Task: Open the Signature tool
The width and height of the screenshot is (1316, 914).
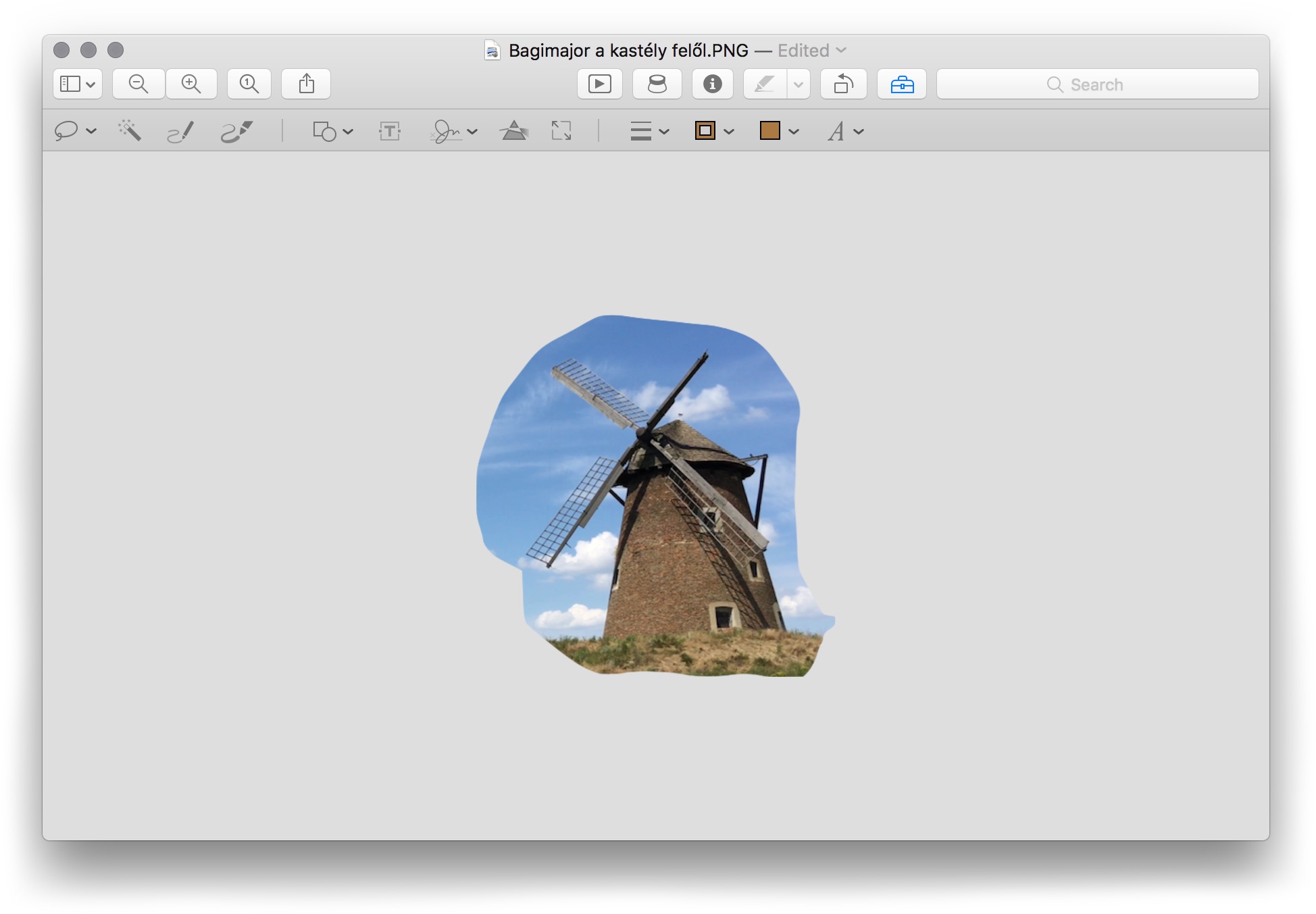Action: tap(446, 131)
